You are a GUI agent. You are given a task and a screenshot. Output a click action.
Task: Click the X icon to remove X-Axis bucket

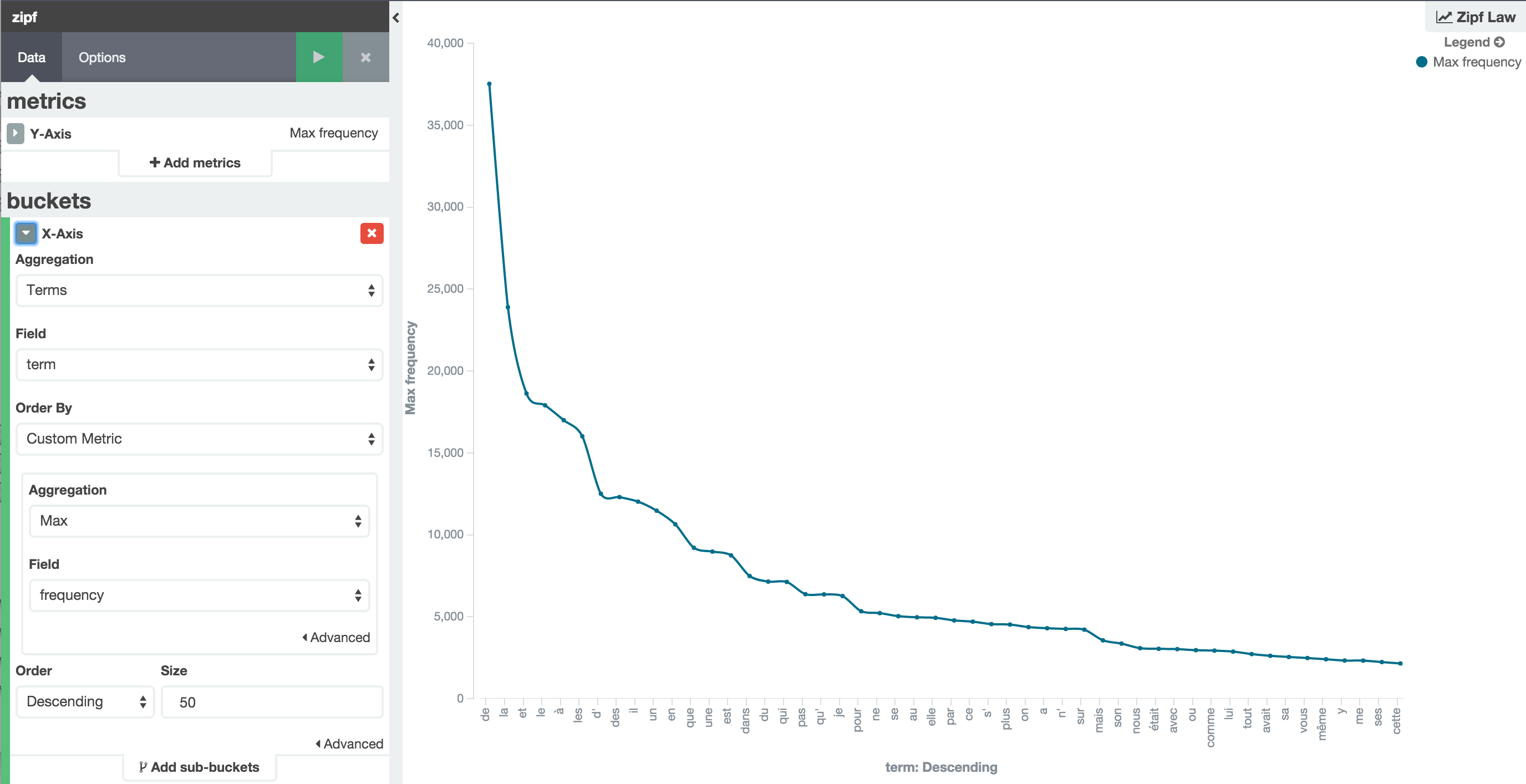(371, 233)
